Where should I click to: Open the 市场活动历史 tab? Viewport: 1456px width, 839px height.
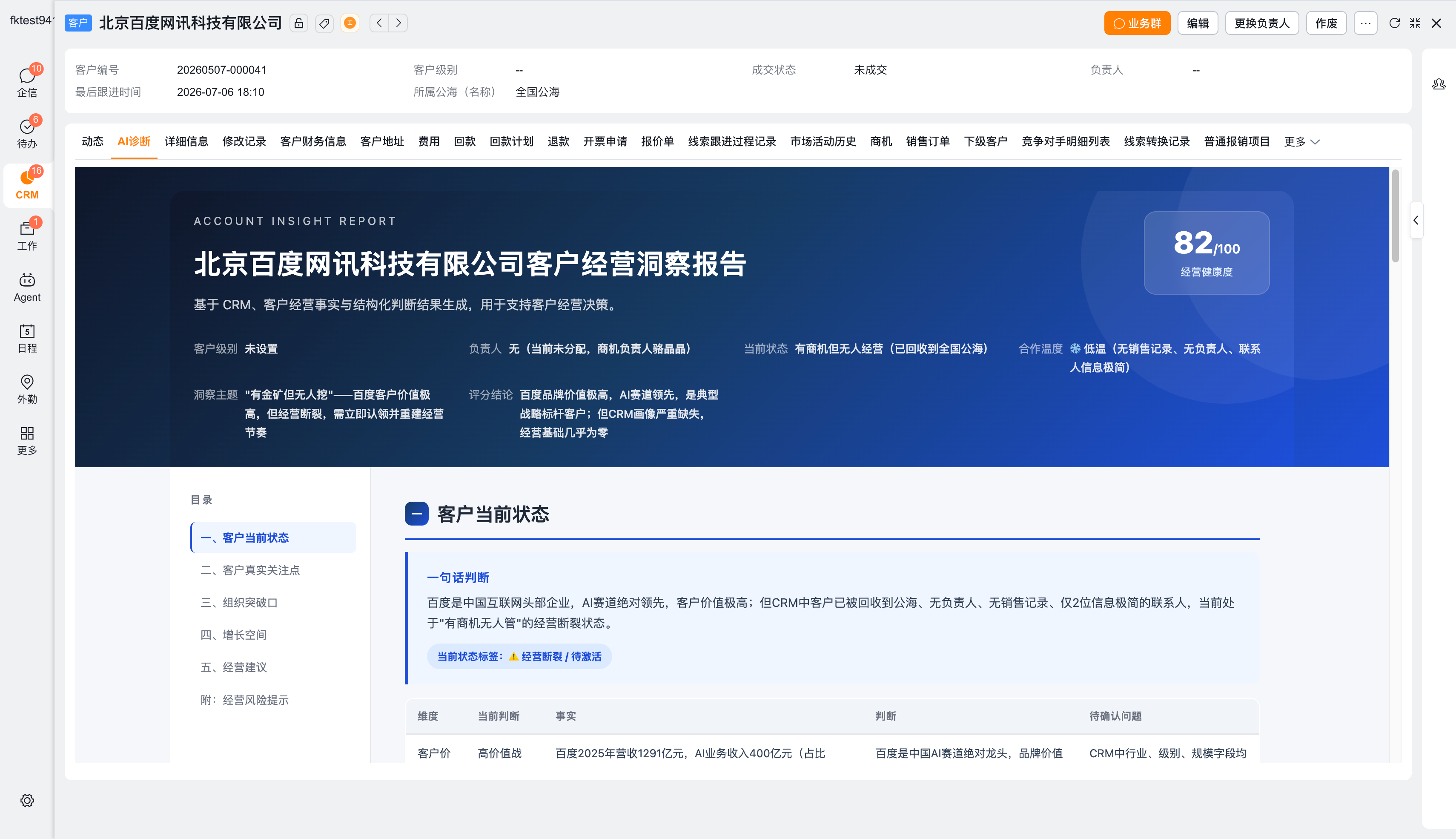[x=823, y=142]
